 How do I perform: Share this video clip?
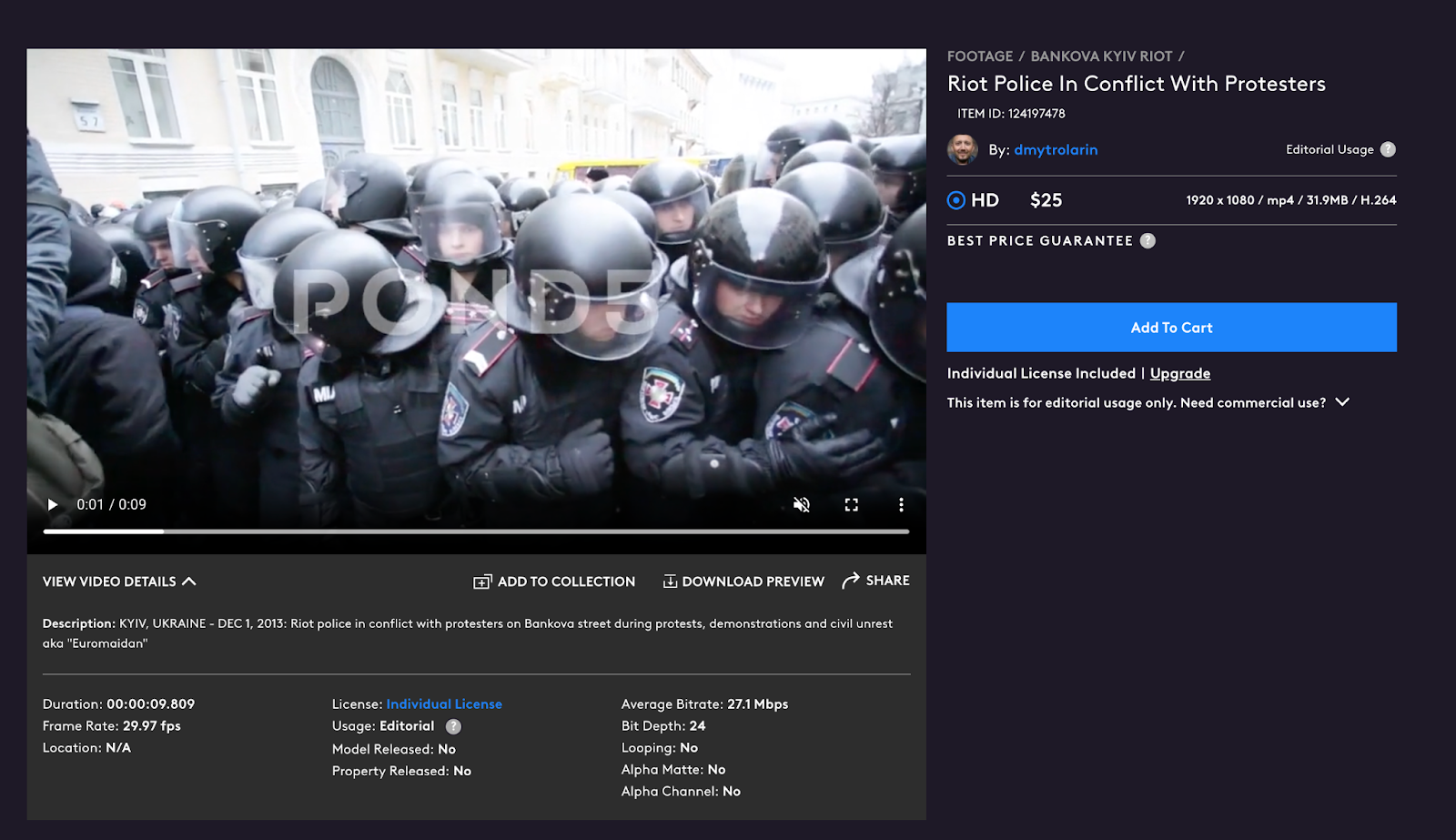[875, 581]
